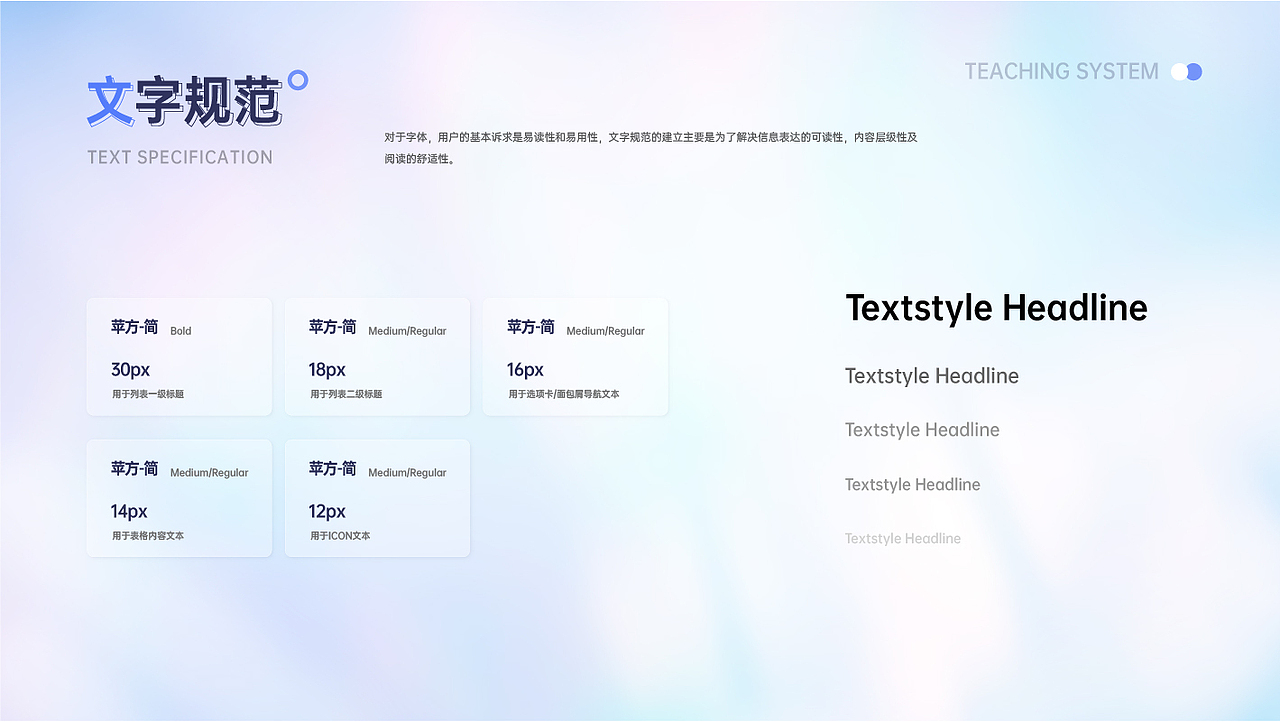Click the 用于列表一级标题 caption
This screenshot has height=722, width=1280.
pyautogui.click(x=148, y=394)
